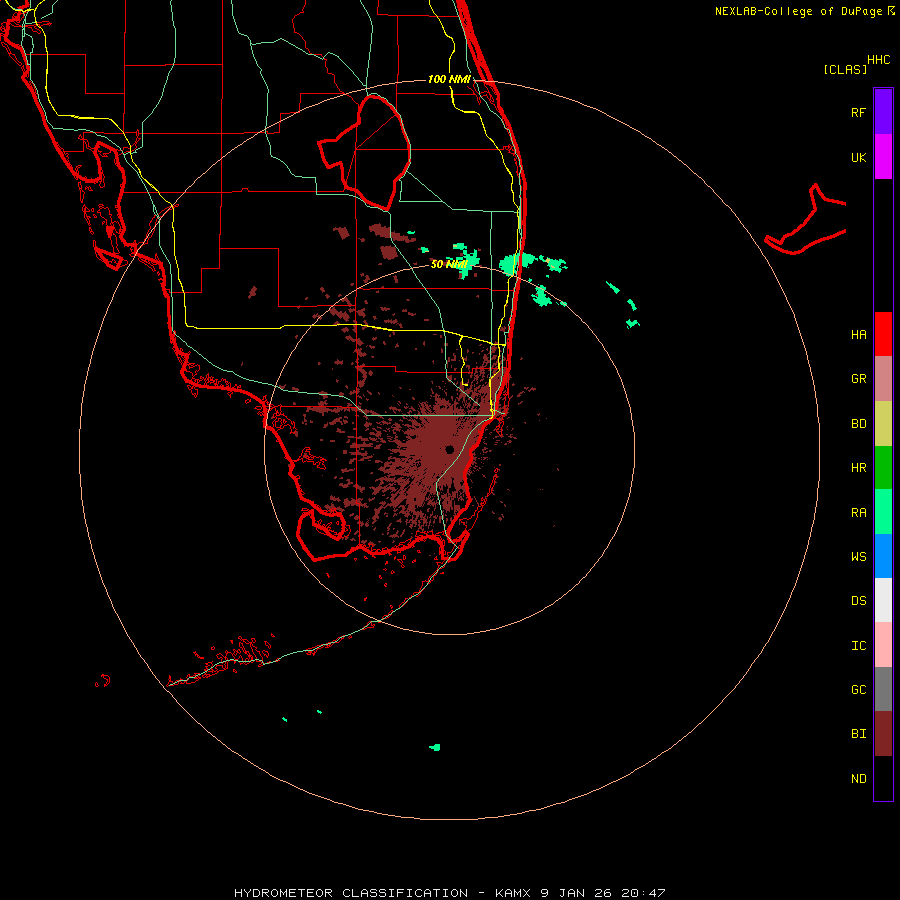Viewport: 900px width, 900px height.
Task: Click the KAMX station identifier
Action: [513, 893]
